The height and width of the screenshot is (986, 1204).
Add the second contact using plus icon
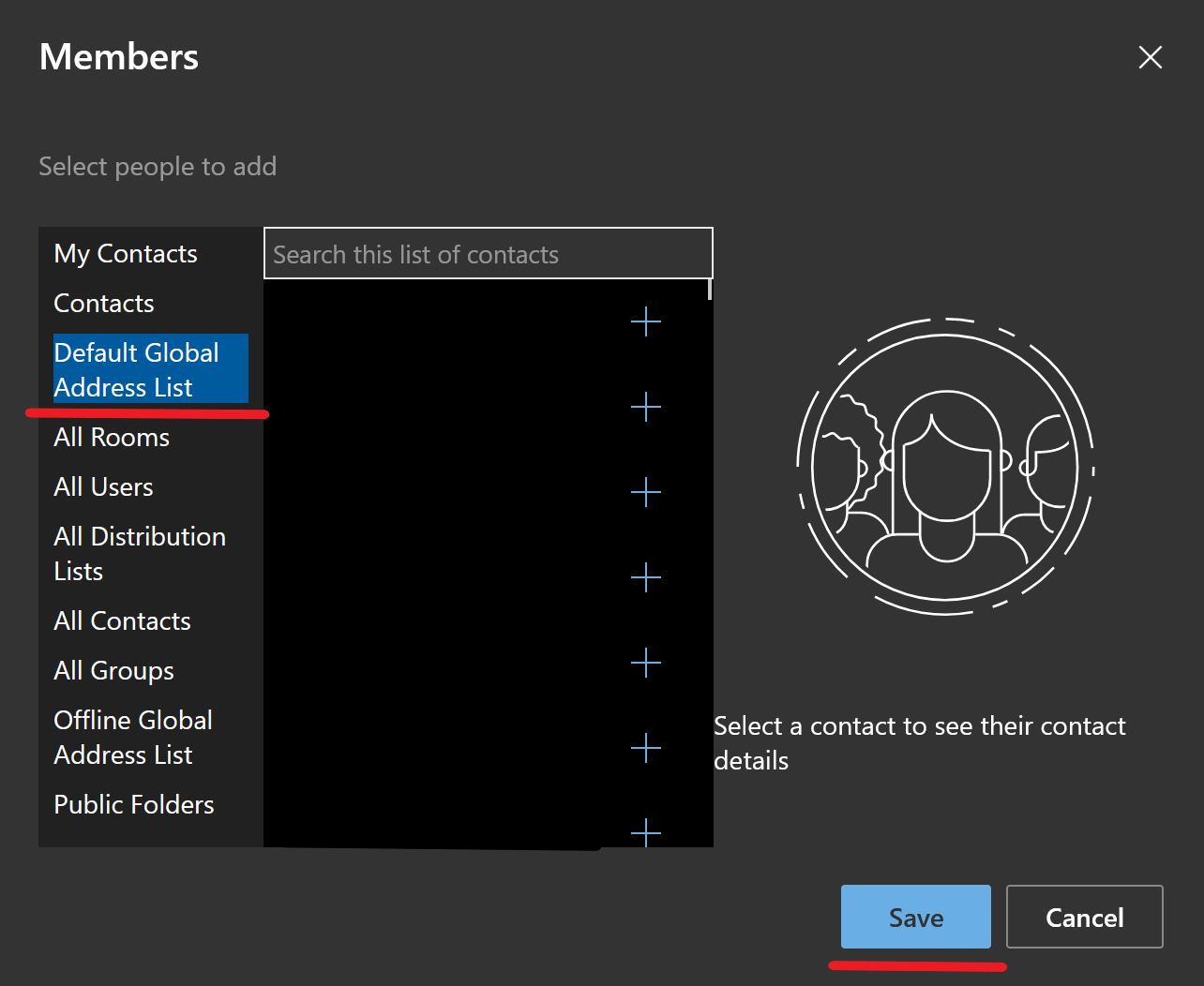pyautogui.click(x=646, y=407)
